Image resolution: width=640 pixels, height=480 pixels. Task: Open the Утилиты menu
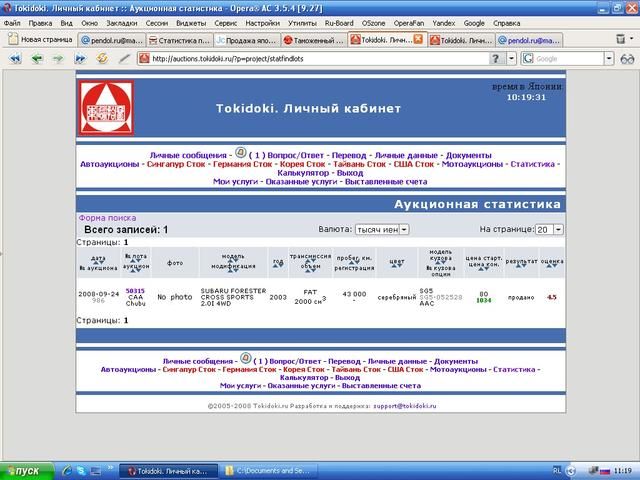click(302, 23)
